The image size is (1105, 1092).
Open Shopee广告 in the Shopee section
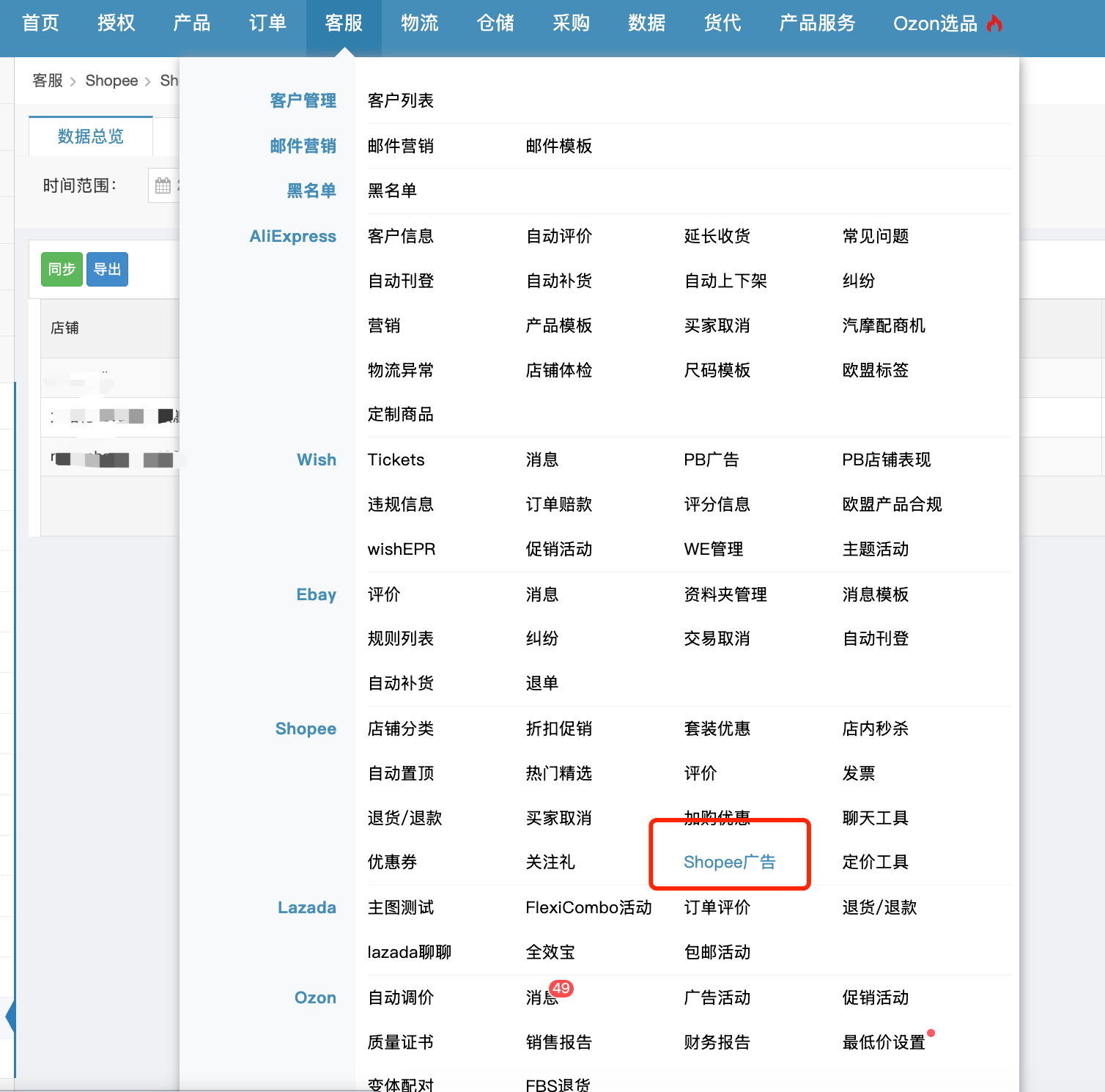click(729, 862)
